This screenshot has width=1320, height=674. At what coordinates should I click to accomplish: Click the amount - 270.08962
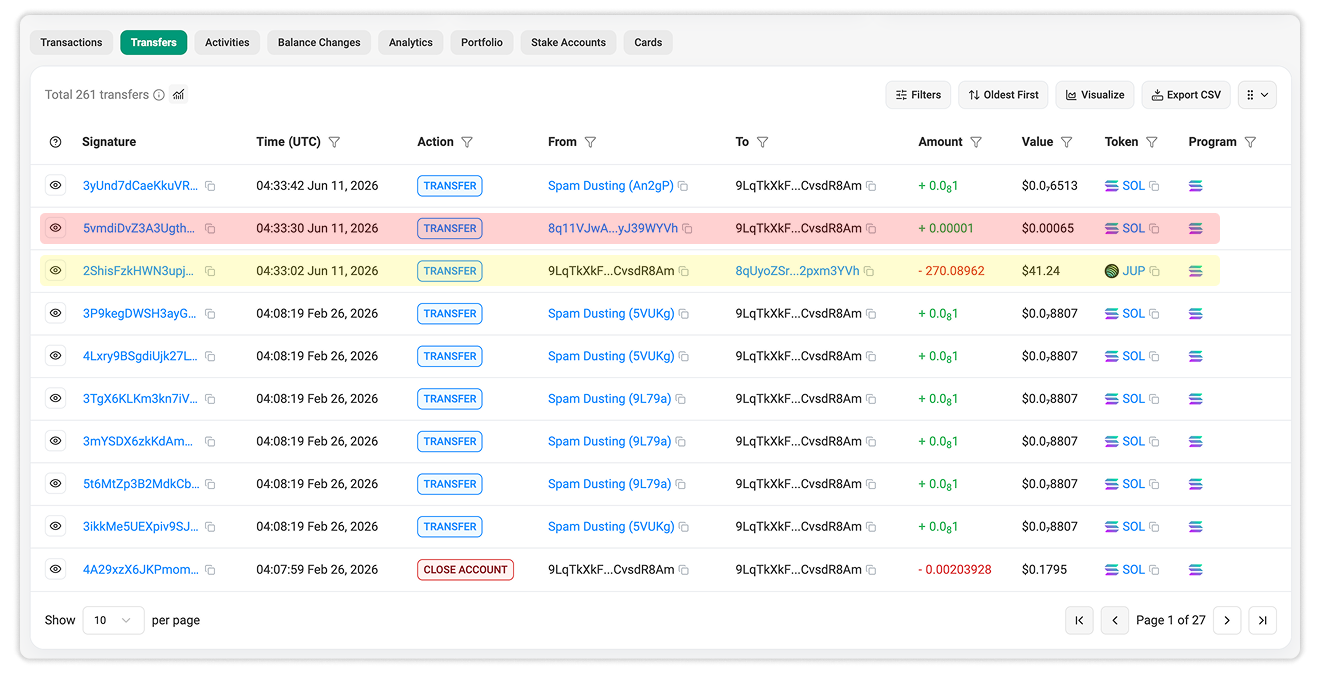click(x=951, y=271)
